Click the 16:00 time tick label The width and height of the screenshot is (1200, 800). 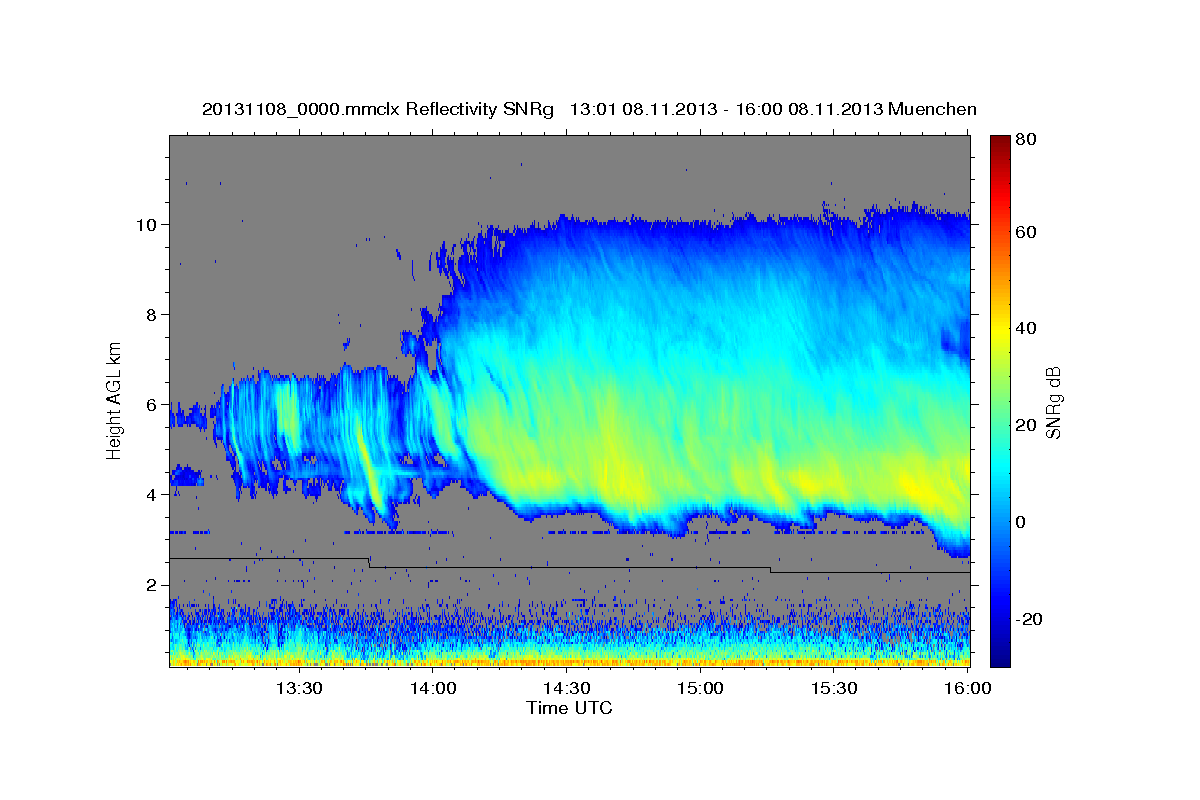pyautogui.click(x=967, y=688)
